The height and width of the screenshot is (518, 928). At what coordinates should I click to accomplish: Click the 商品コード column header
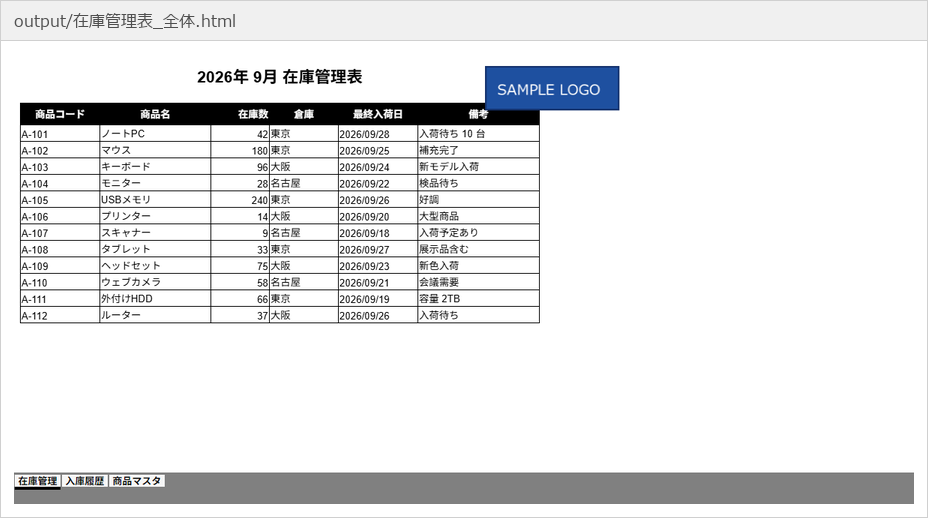click(60, 114)
